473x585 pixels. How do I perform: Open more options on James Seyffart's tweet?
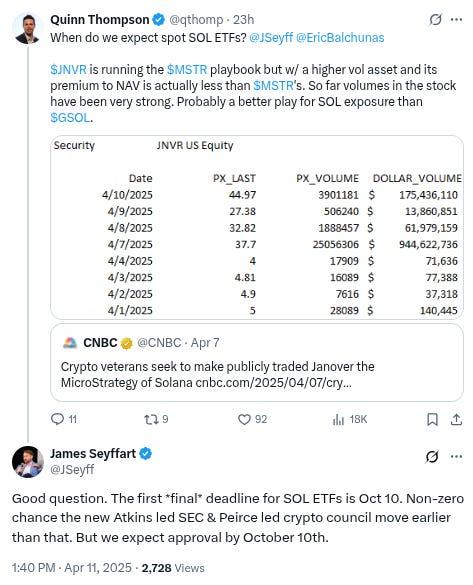(x=457, y=456)
